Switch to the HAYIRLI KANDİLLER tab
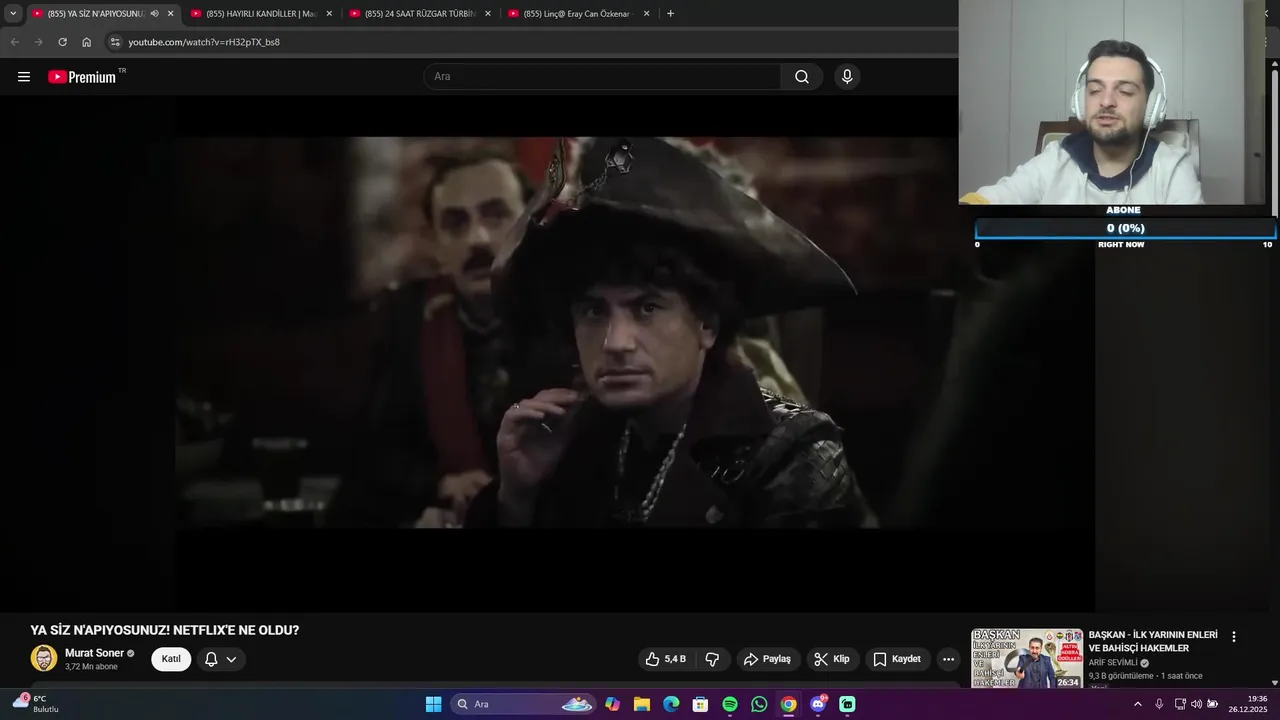This screenshot has width=1280, height=720. (261, 14)
